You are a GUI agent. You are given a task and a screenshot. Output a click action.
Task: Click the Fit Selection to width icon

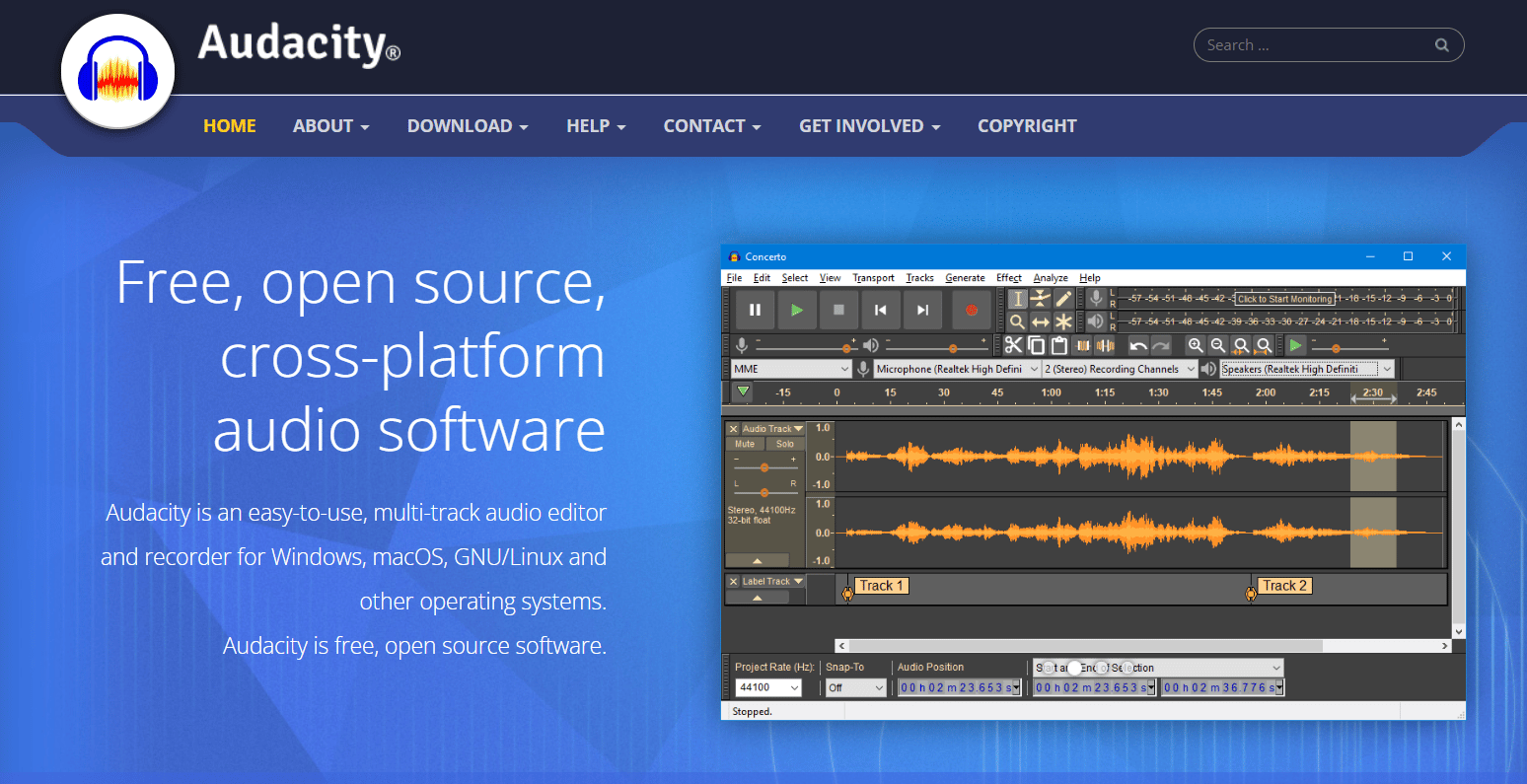[1241, 345]
